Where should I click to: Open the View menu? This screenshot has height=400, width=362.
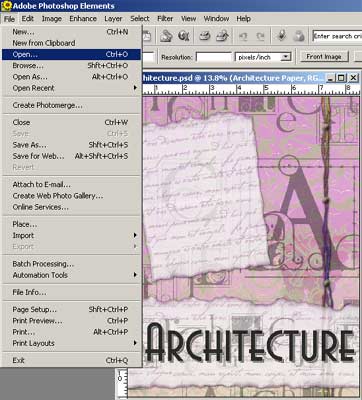(x=188, y=19)
